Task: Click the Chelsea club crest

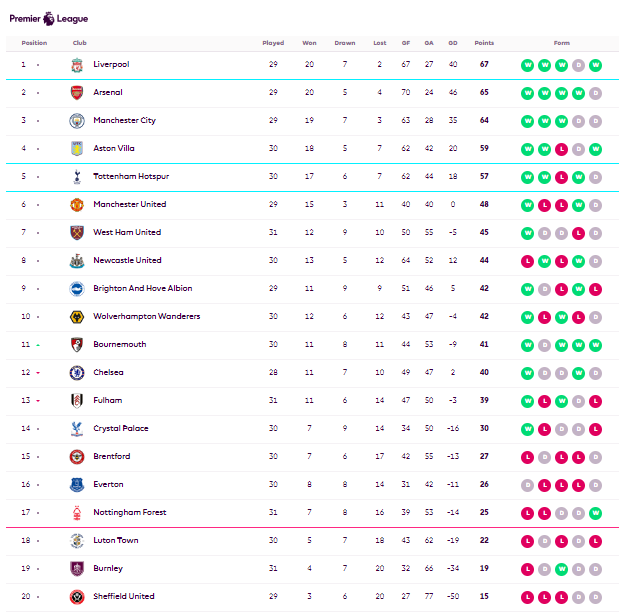Action: point(77,373)
